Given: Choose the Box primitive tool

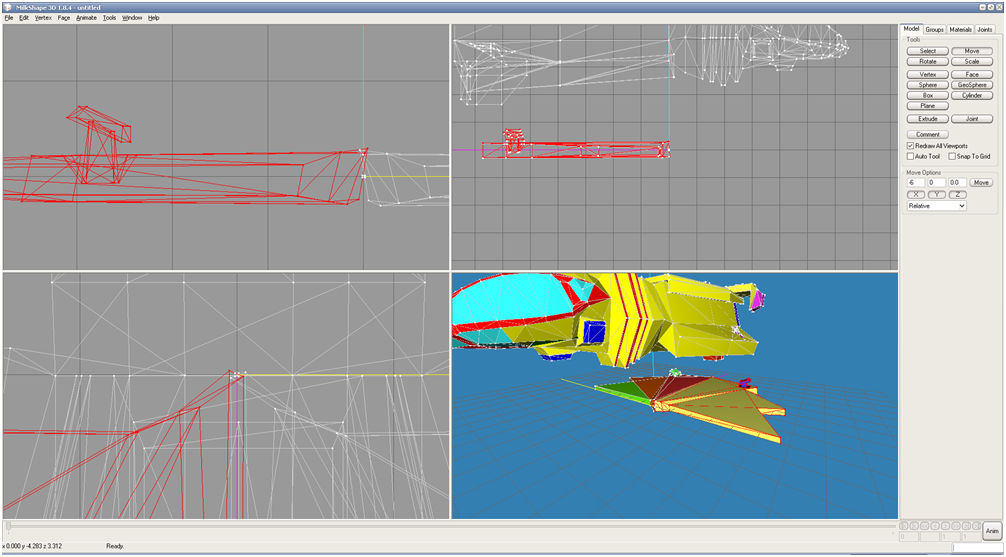Looking at the screenshot, I should (x=928, y=95).
